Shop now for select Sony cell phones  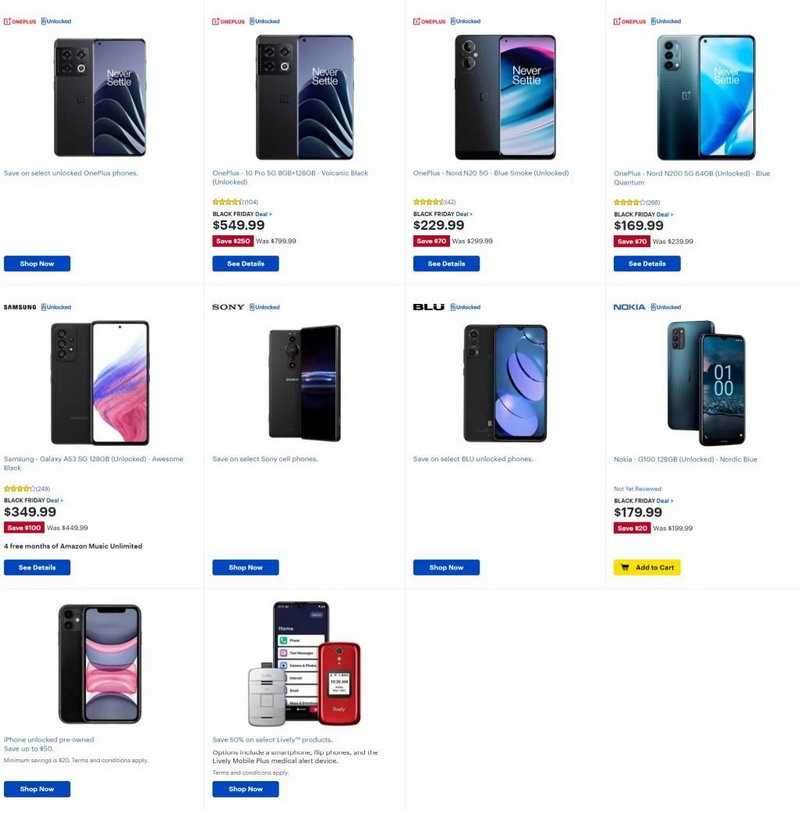(245, 567)
